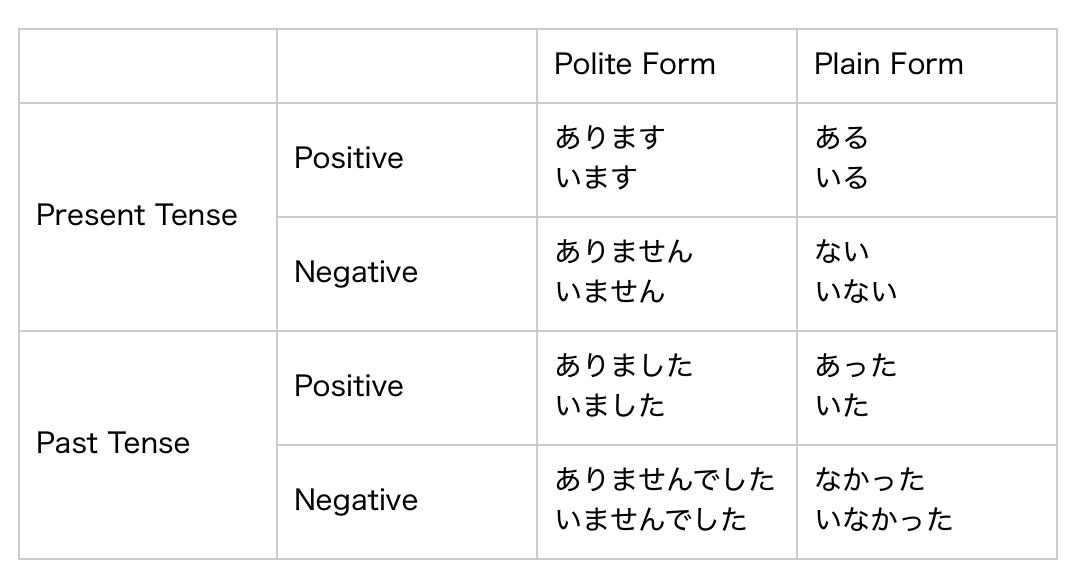The width and height of the screenshot is (1078, 586).
Task: Select the word あります in the table
Action: [x=610, y=138]
